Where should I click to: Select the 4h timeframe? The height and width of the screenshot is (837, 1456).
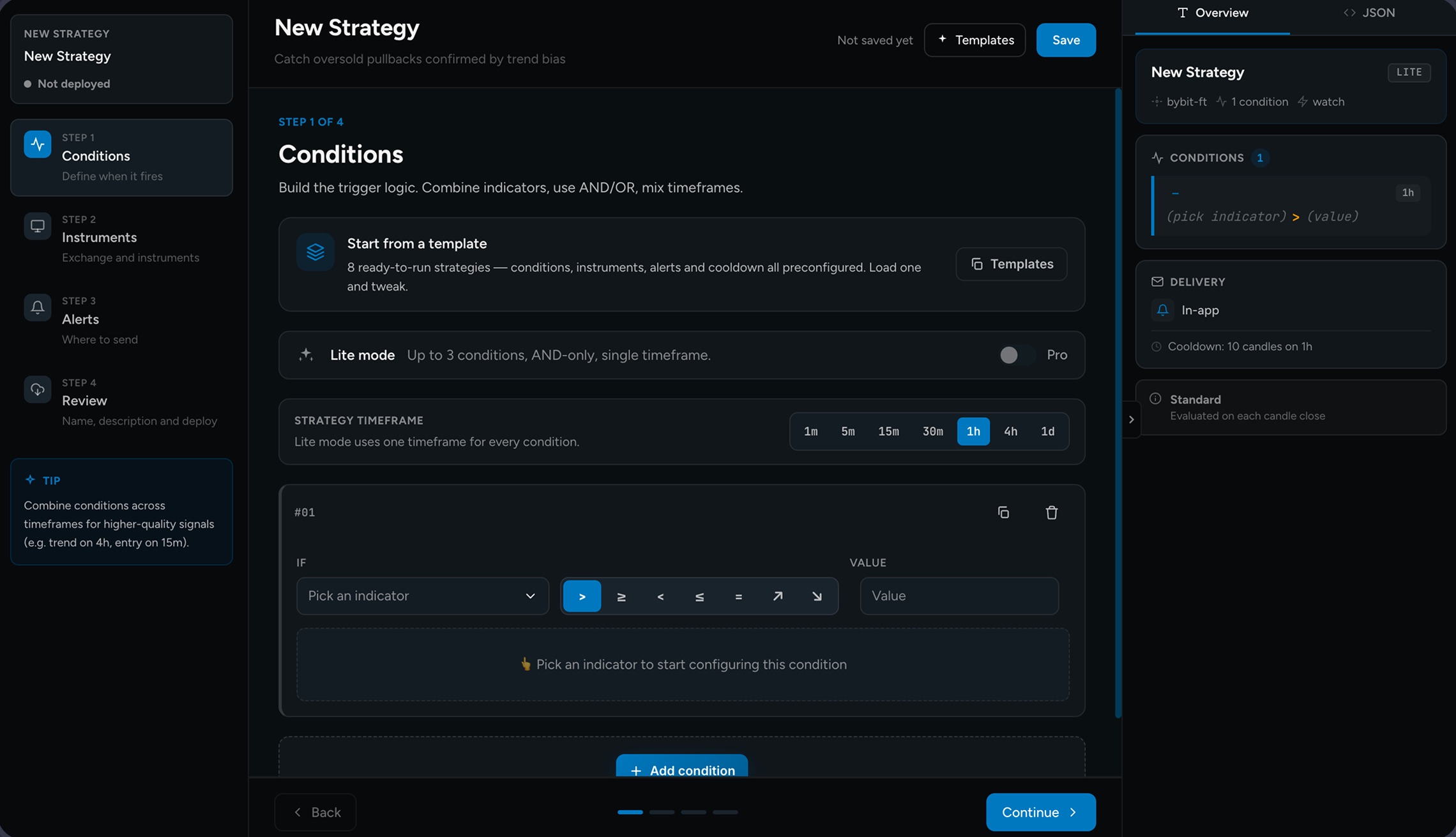click(x=1011, y=431)
